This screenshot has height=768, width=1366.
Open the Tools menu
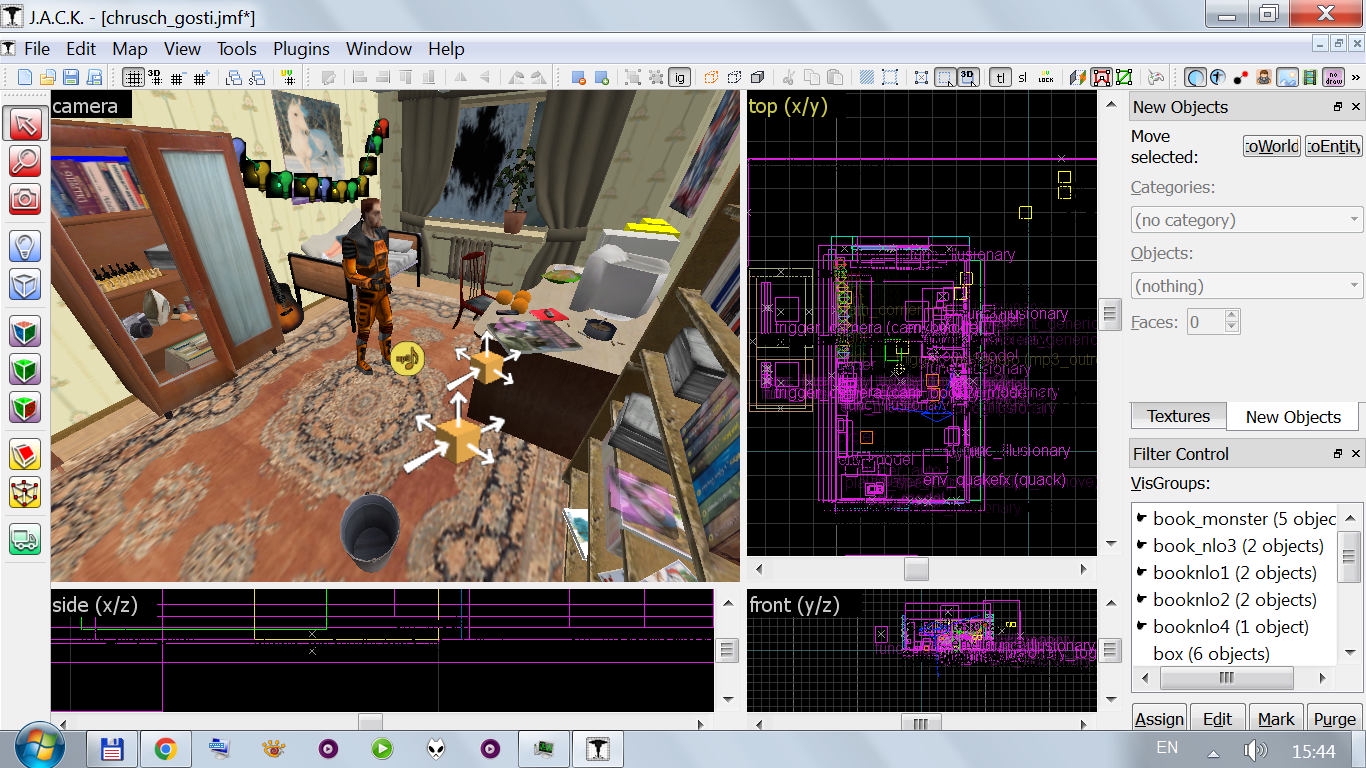pos(237,48)
